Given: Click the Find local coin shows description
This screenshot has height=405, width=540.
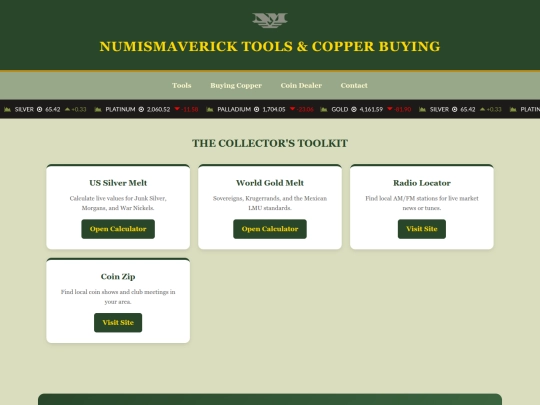Looking at the screenshot, I should pyautogui.click(x=118, y=297).
